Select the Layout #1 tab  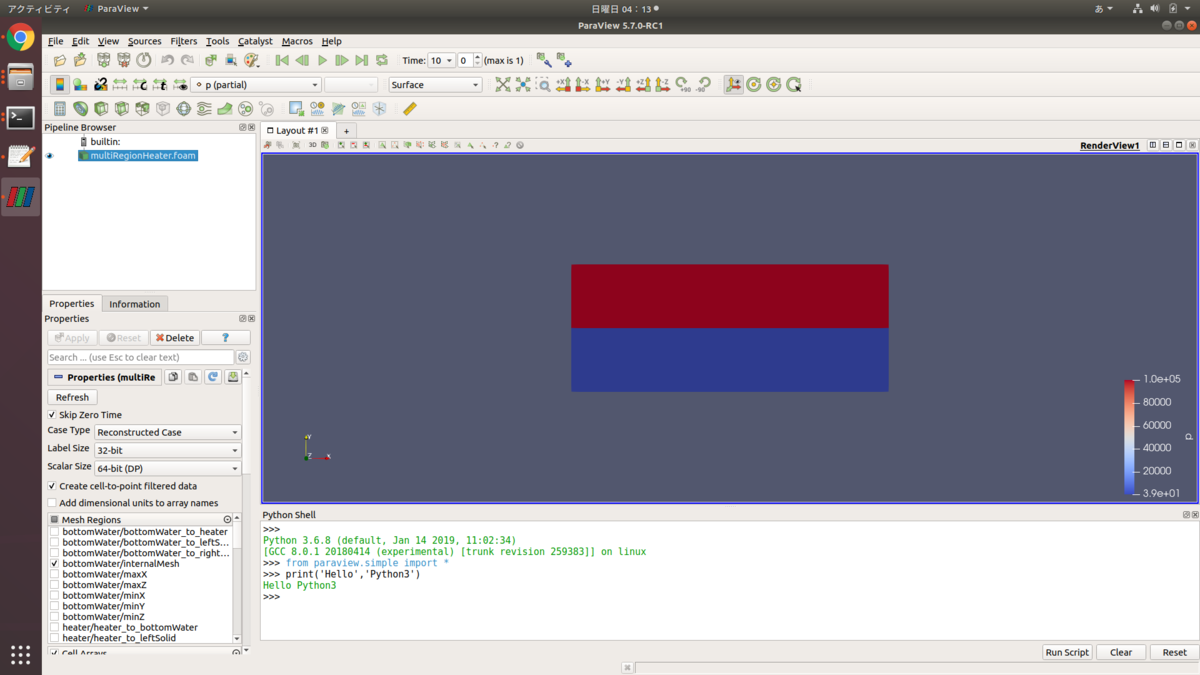[297, 131]
